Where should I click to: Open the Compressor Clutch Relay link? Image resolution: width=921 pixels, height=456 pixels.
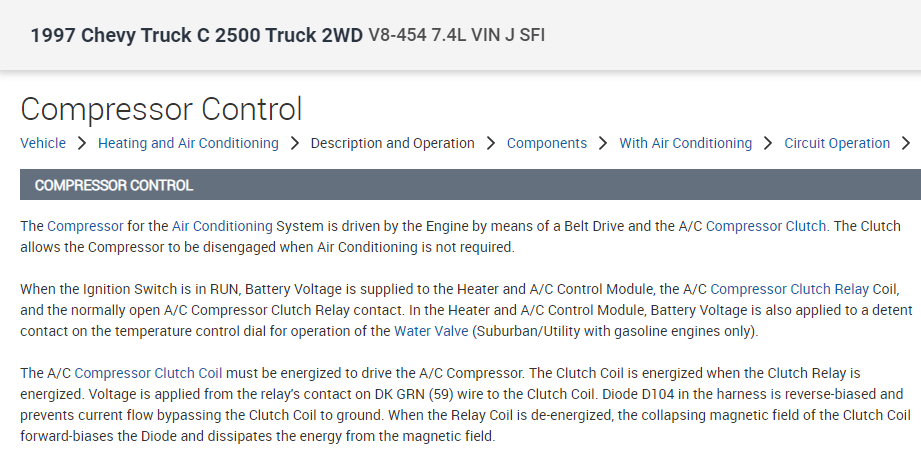point(789,289)
